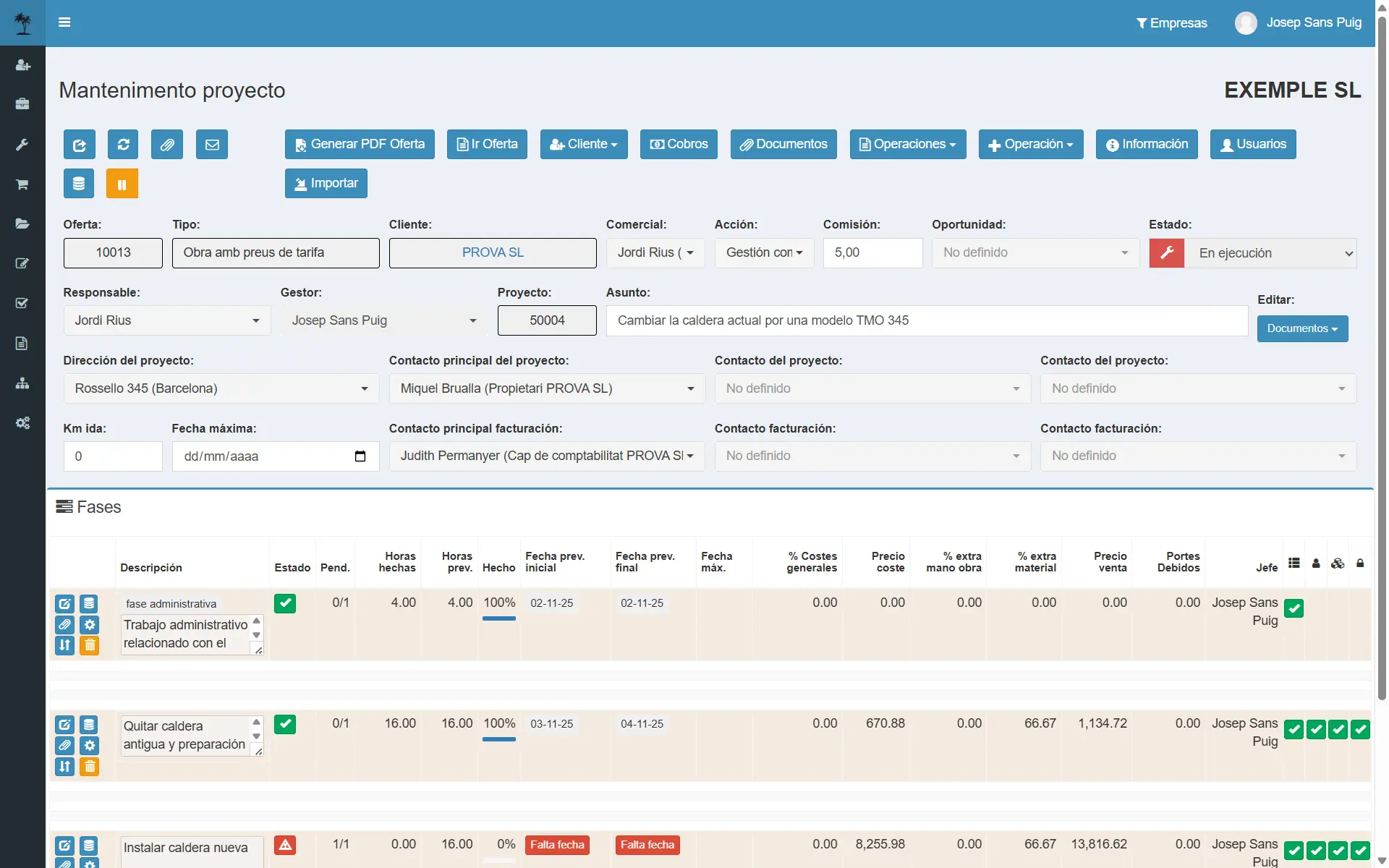
Task: Click the Asunto text field
Action: click(x=927, y=320)
